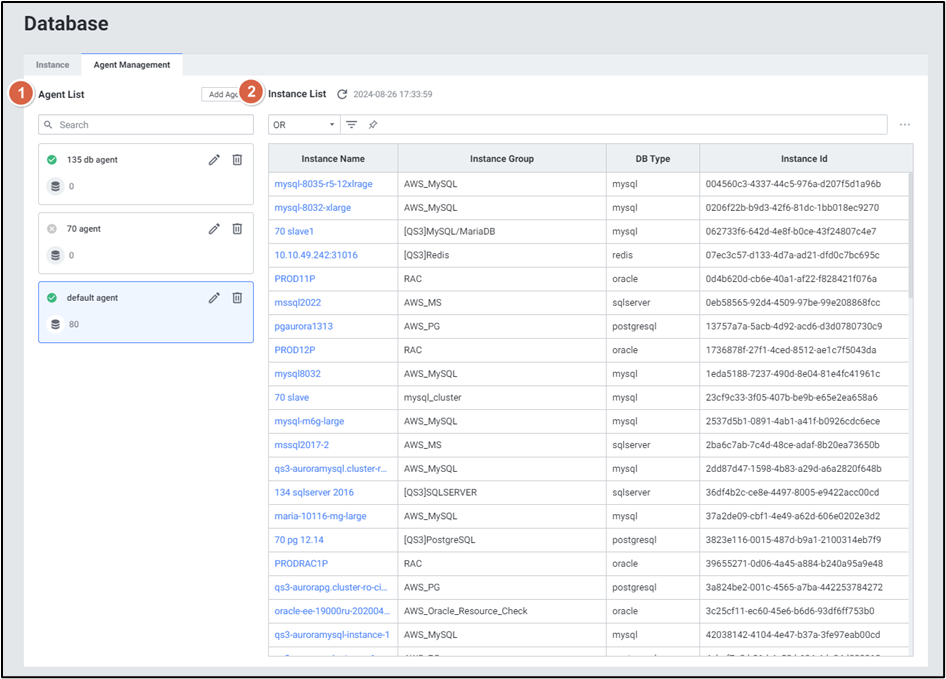Click trash icon for 70 agent

(237, 229)
